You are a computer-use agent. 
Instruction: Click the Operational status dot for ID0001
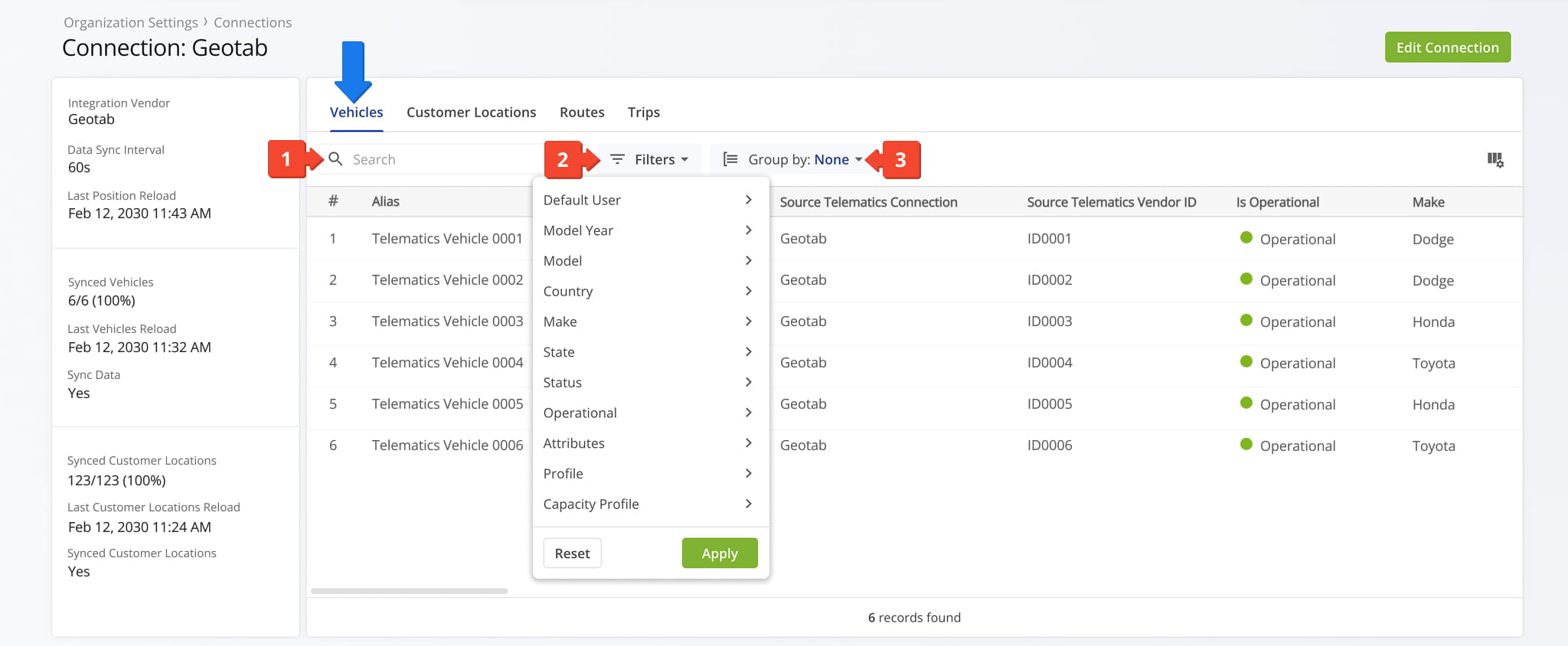click(x=1246, y=238)
